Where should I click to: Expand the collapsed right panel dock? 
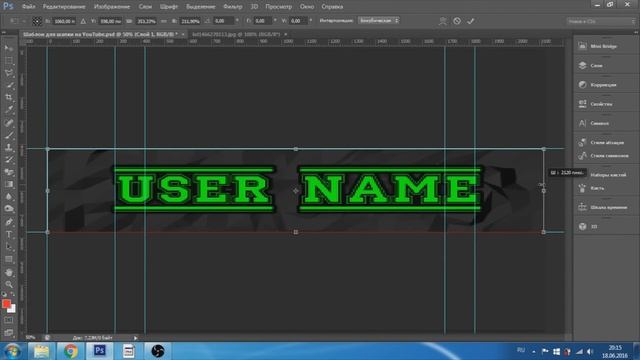(636, 32)
